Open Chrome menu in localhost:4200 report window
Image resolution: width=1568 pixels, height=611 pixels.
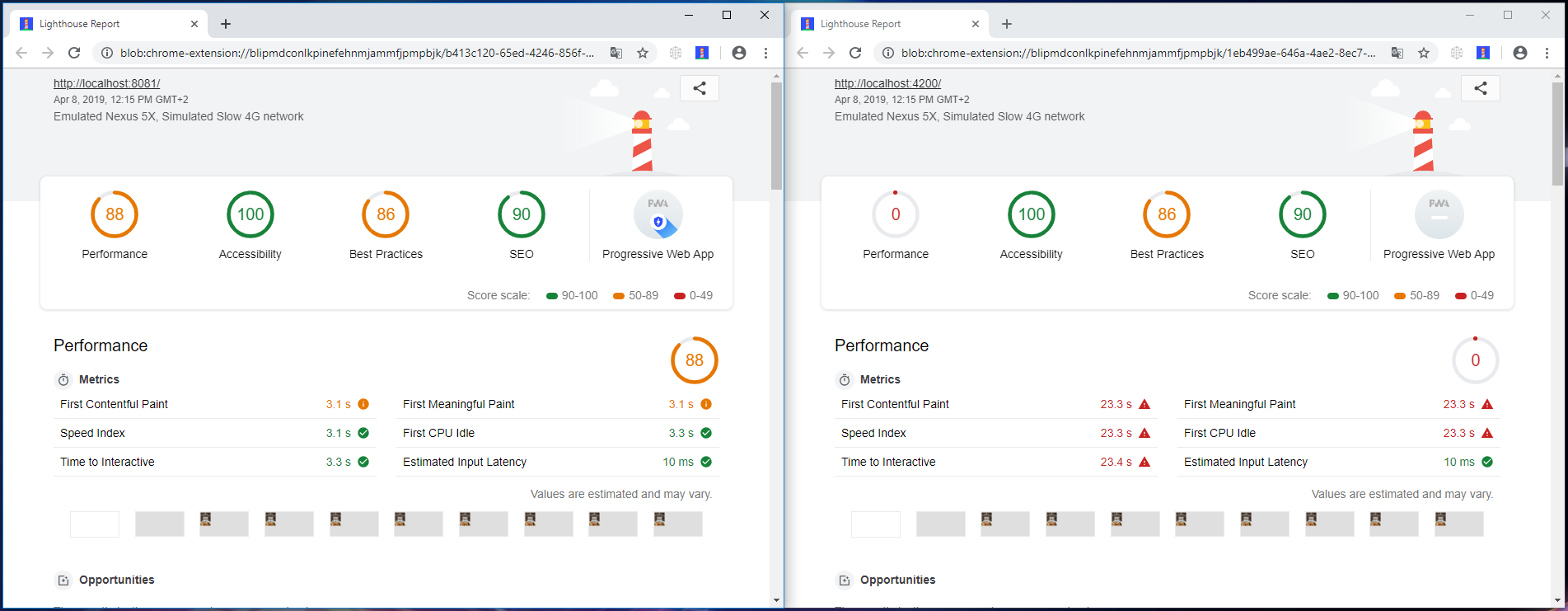[1547, 53]
